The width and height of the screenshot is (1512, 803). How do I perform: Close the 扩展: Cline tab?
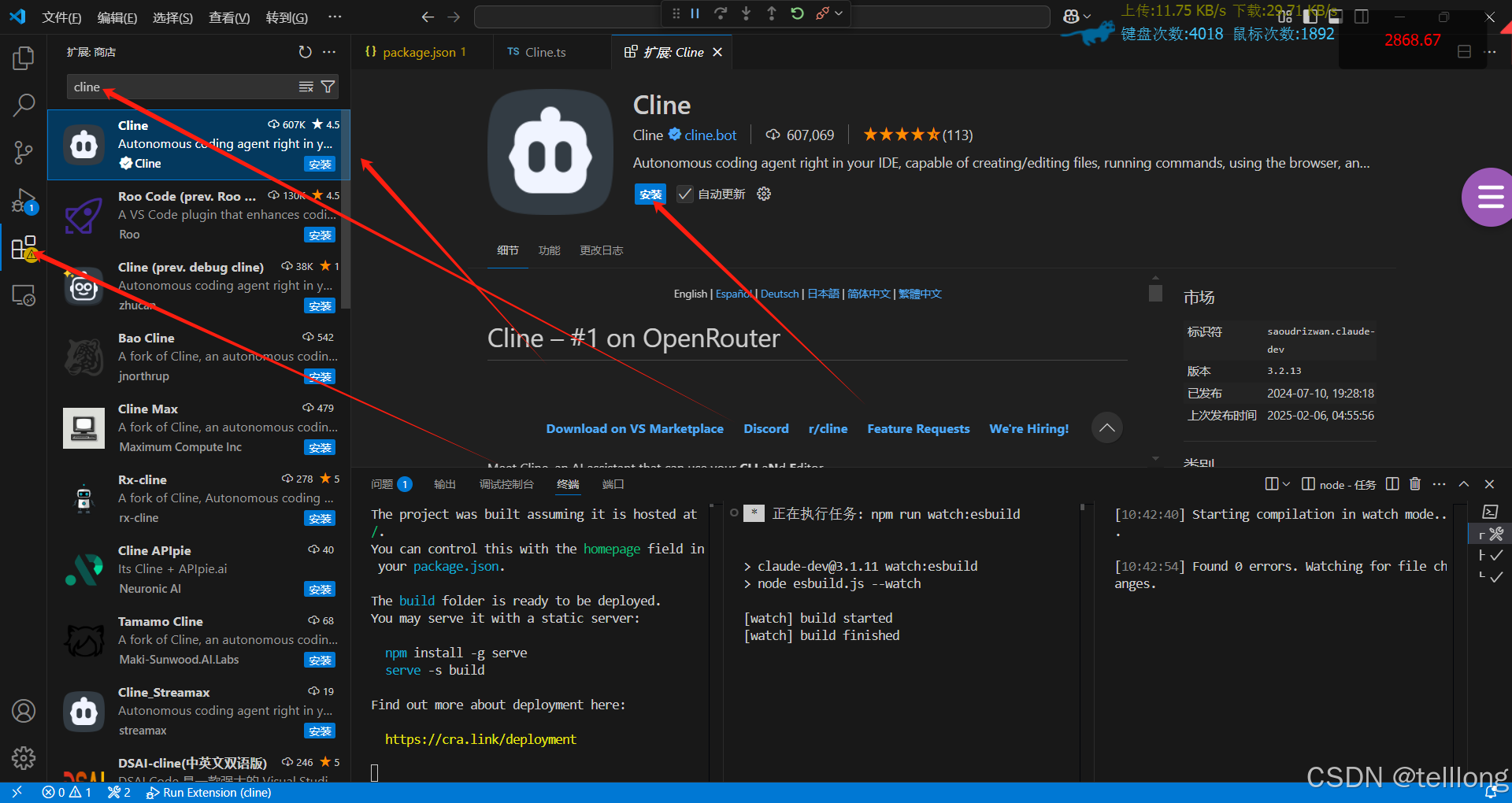point(717,52)
